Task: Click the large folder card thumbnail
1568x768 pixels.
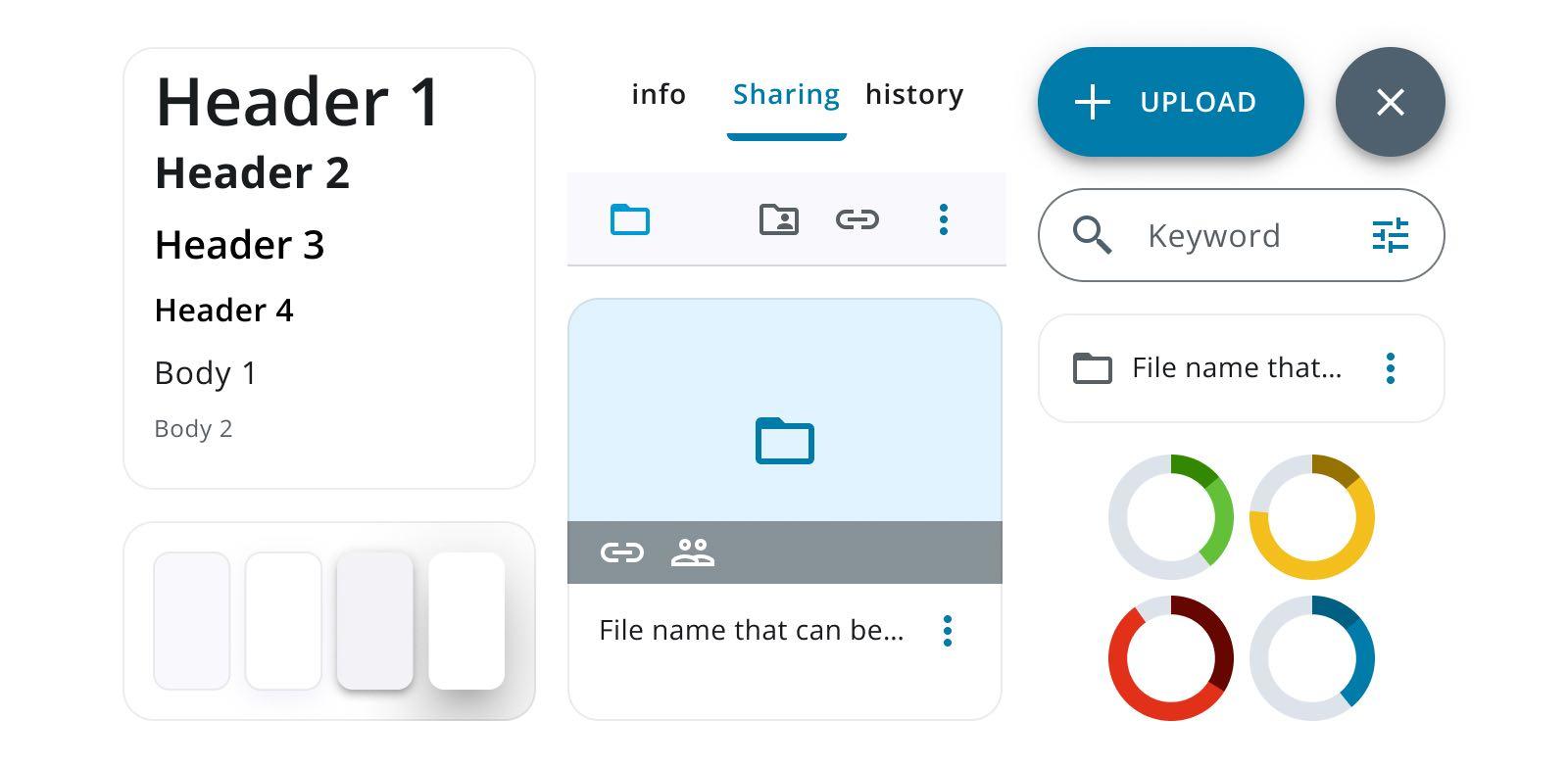Action: pos(784,411)
